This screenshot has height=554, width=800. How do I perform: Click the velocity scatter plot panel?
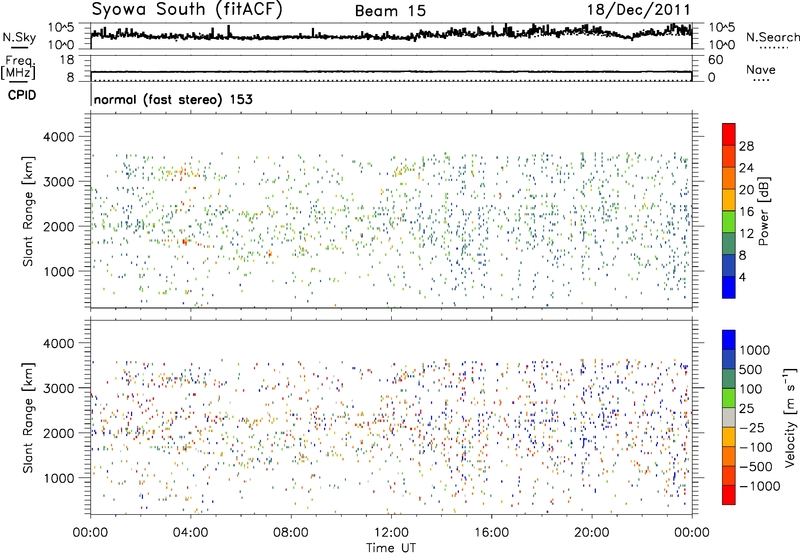391,416
